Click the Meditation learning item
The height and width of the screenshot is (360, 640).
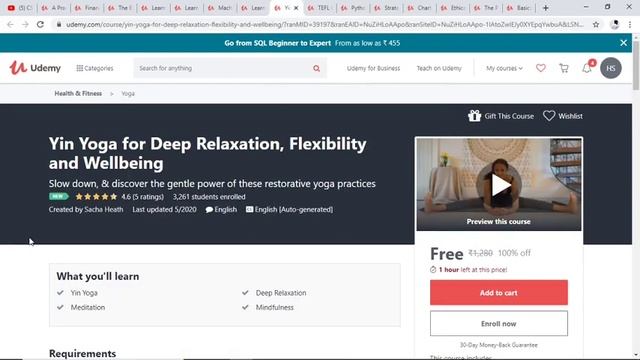pos(88,307)
